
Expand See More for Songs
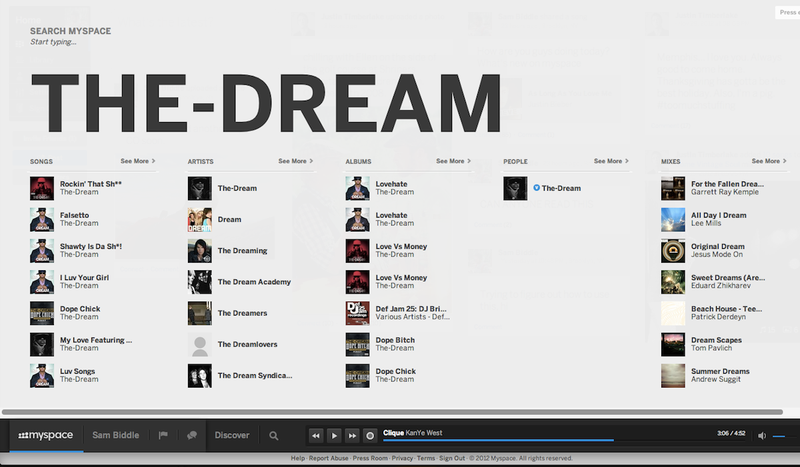138,161
